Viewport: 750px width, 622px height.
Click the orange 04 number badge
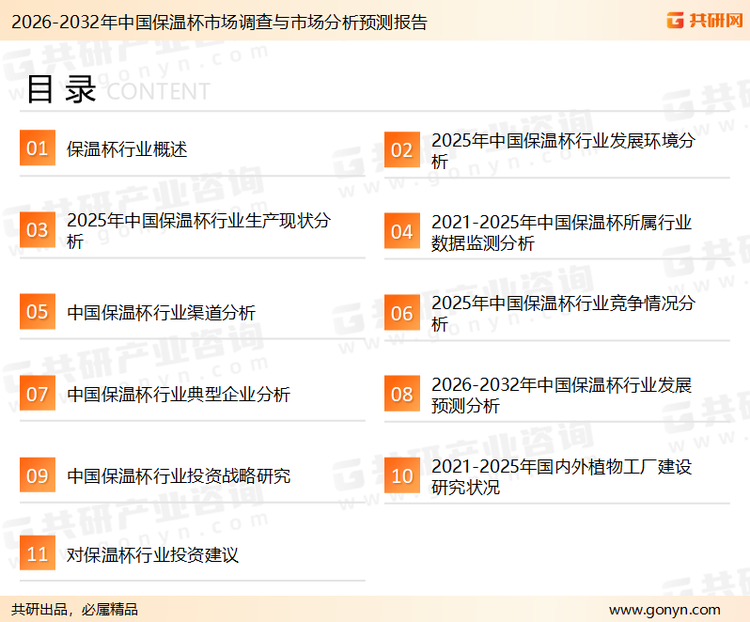click(x=402, y=231)
